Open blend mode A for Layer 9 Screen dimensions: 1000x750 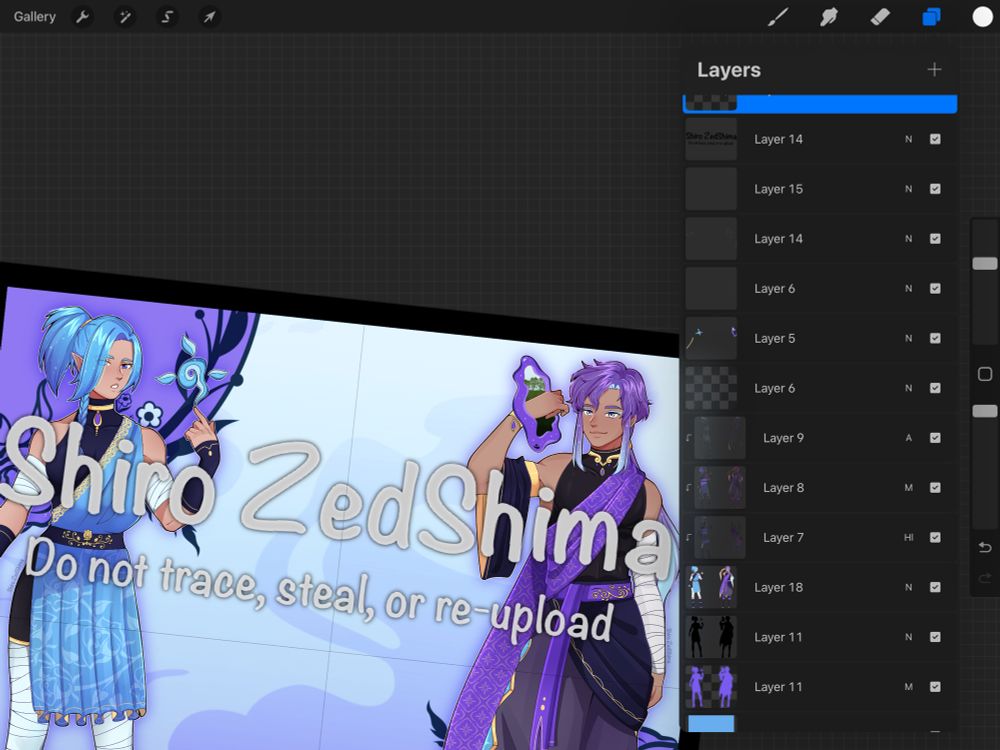[908, 438]
